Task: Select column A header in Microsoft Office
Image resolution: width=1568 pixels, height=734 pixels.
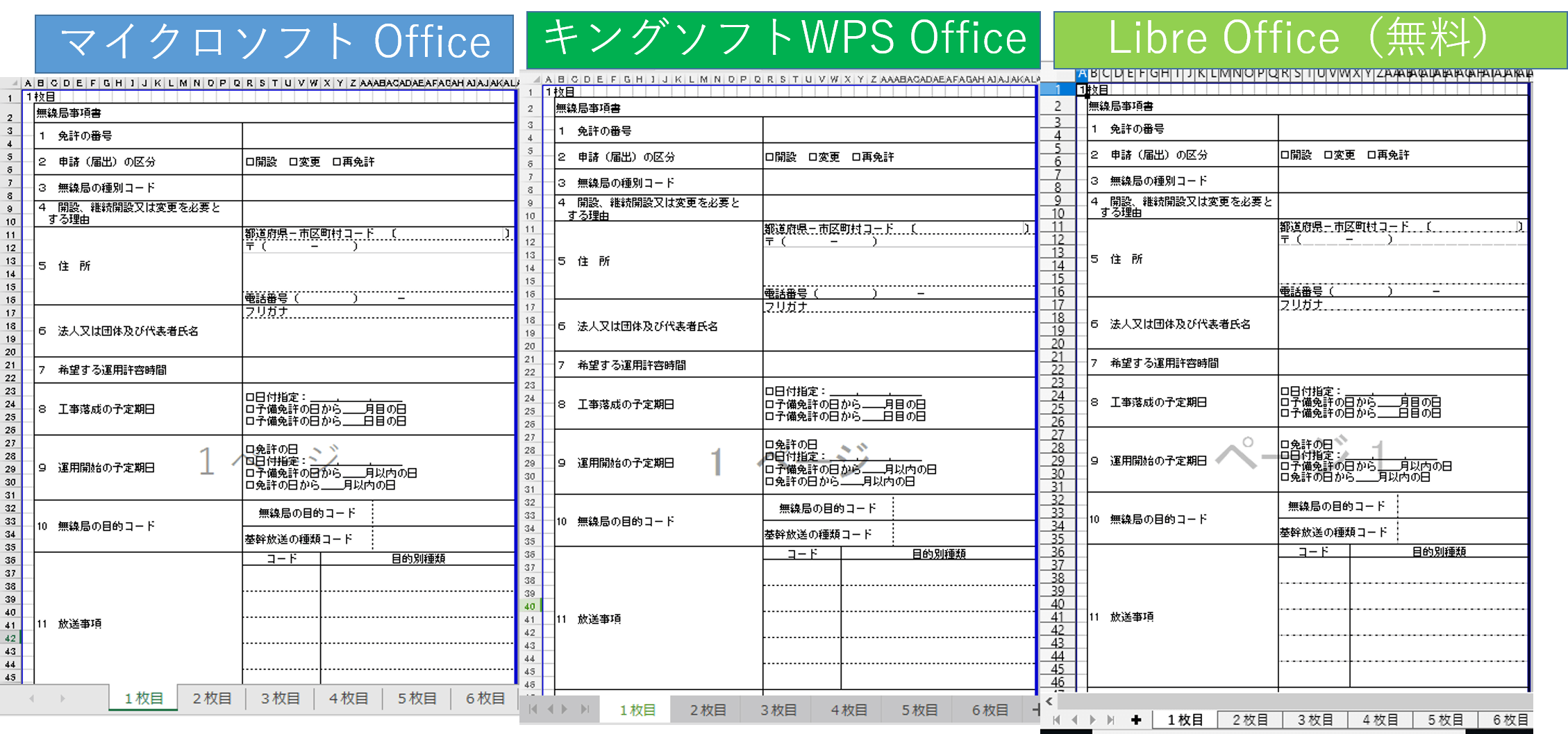Action: (28, 83)
